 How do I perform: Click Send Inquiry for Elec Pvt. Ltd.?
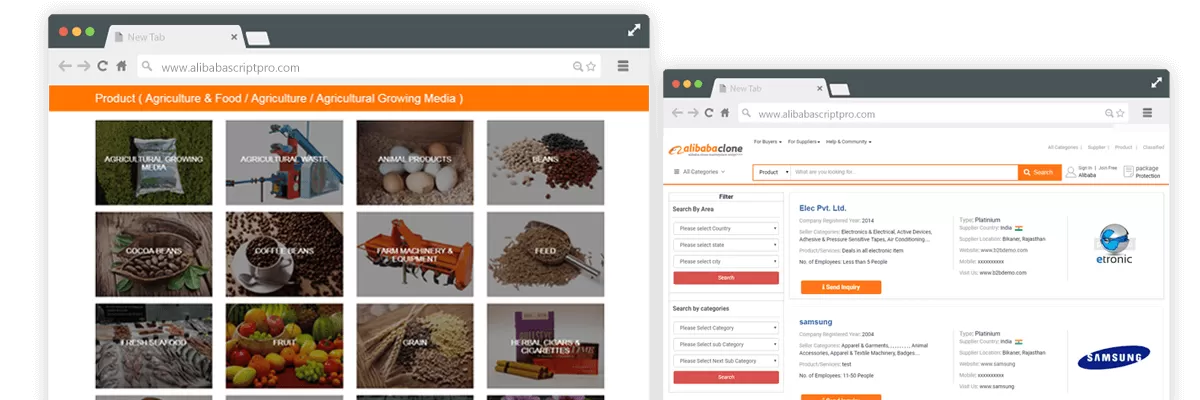[841, 287]
